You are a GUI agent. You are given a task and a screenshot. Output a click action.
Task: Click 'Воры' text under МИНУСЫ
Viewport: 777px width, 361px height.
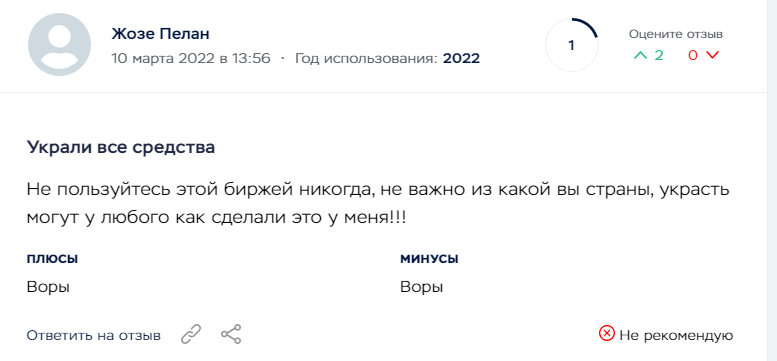[x=422, y=287]
